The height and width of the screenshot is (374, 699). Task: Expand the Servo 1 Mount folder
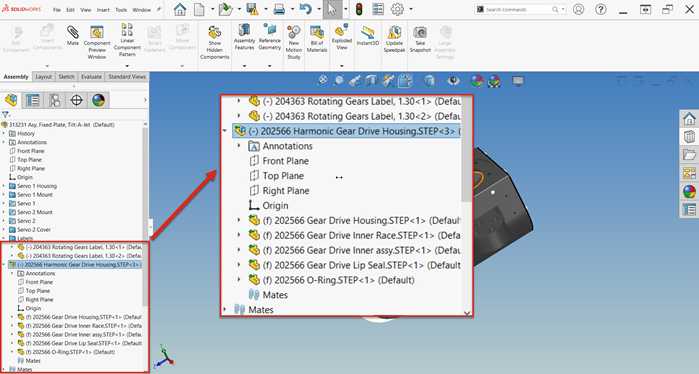[x=4, y=195]
